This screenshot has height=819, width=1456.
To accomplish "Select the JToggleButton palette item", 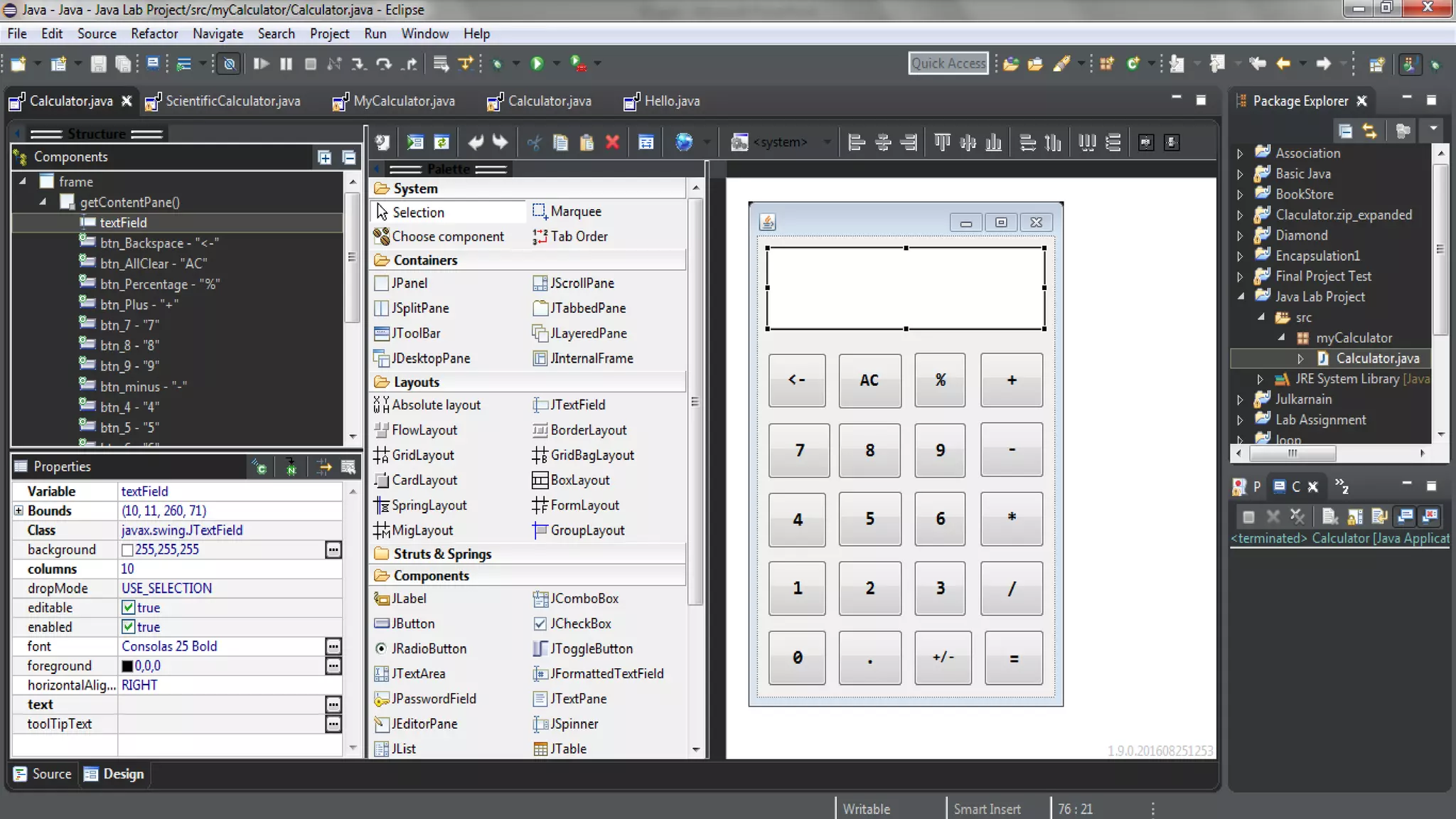I will 583,648.
